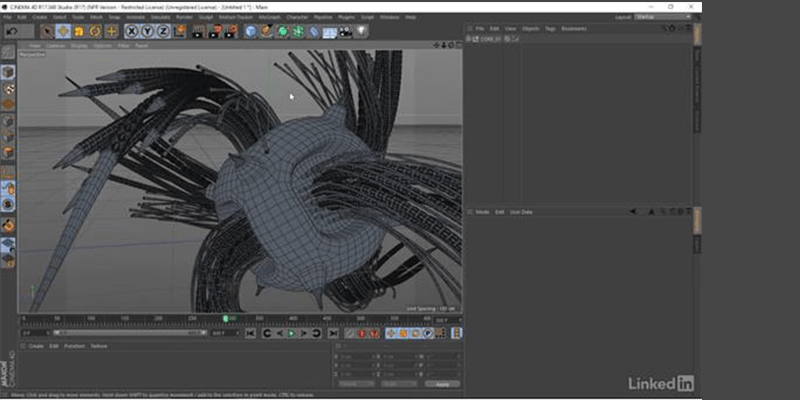The width and height of the screenshot is (800, 400).
Task: Select the Rotate tool icon
Action: pos(94,31)
